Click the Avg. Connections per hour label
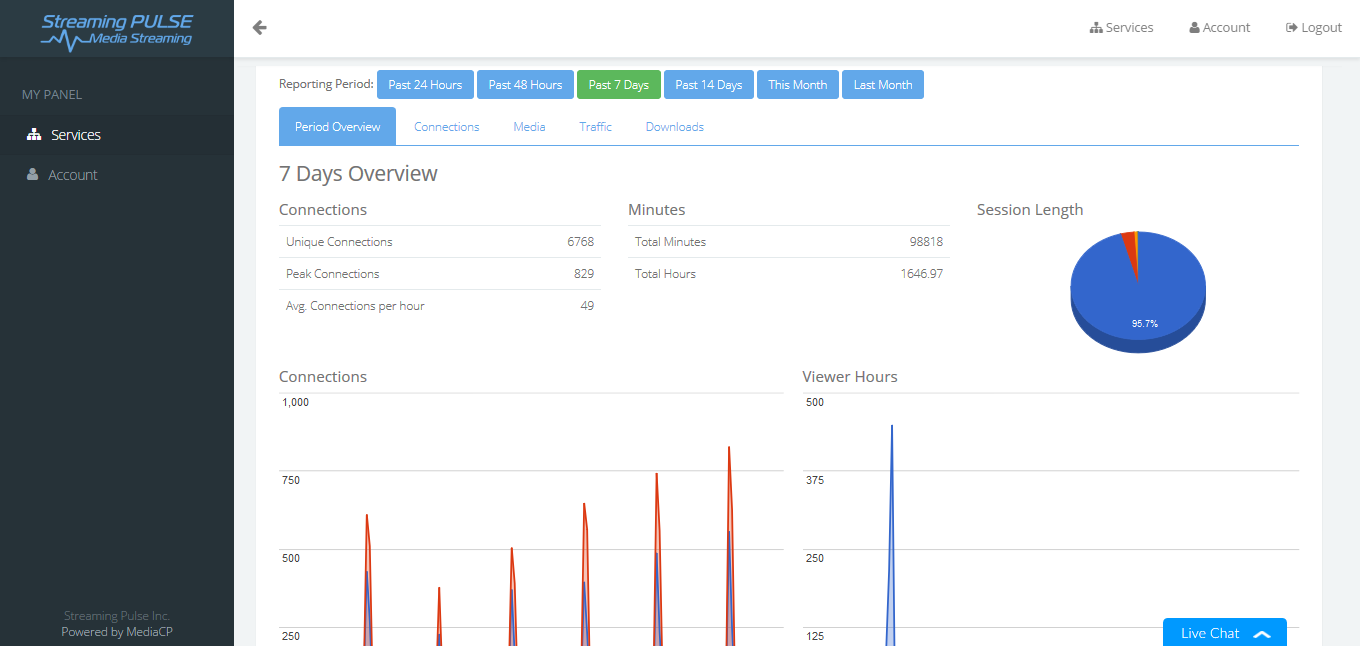The image size is (1360, 646). (355, 306)
